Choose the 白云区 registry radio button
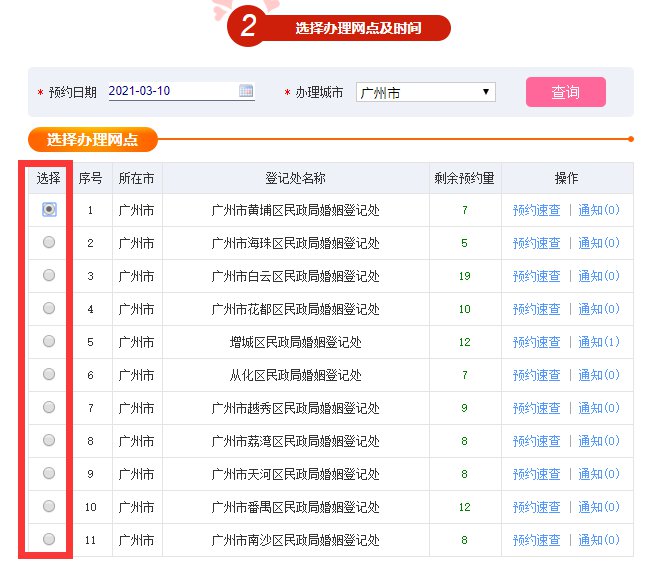 tap(49, 276)
